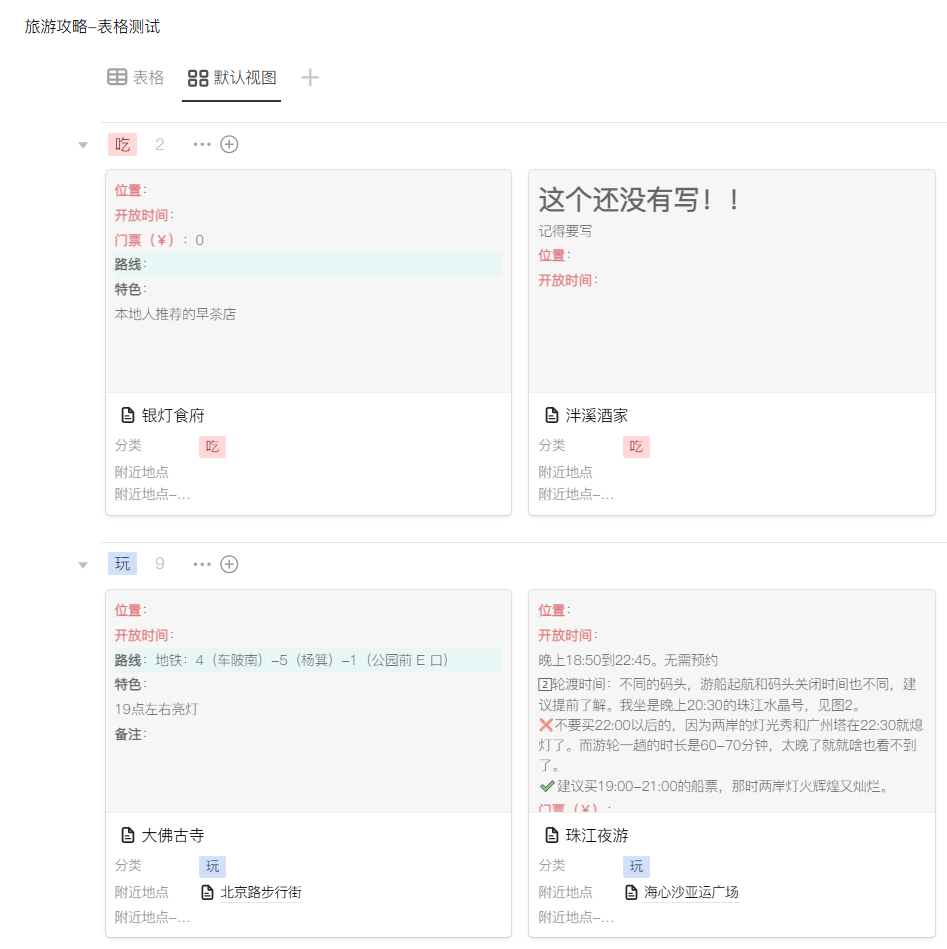Select the 默认视图 tab
This screenshot has height=949, width=947.
(x=232, y=78)
